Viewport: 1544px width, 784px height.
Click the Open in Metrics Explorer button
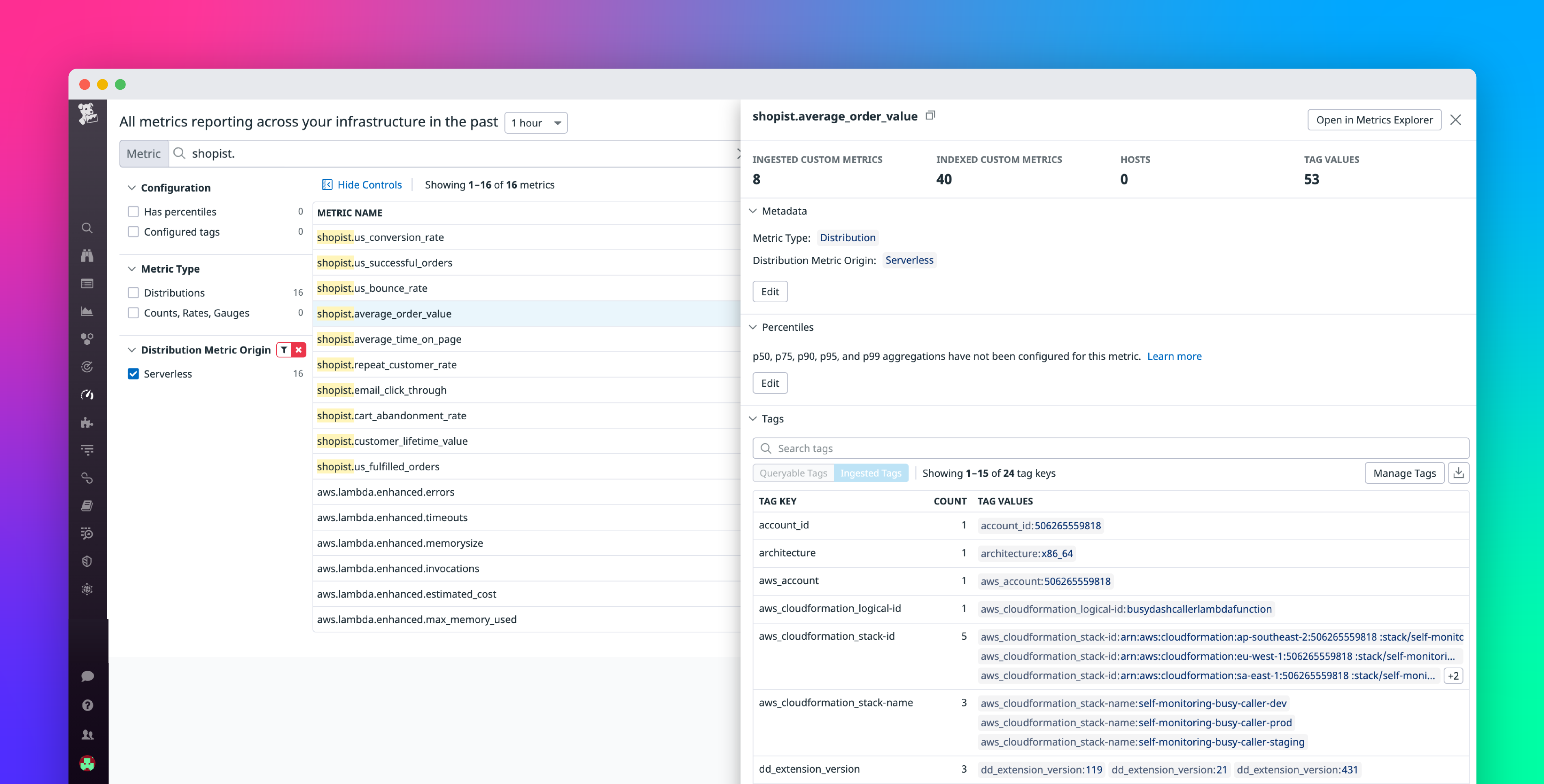tap(1374, 119)
